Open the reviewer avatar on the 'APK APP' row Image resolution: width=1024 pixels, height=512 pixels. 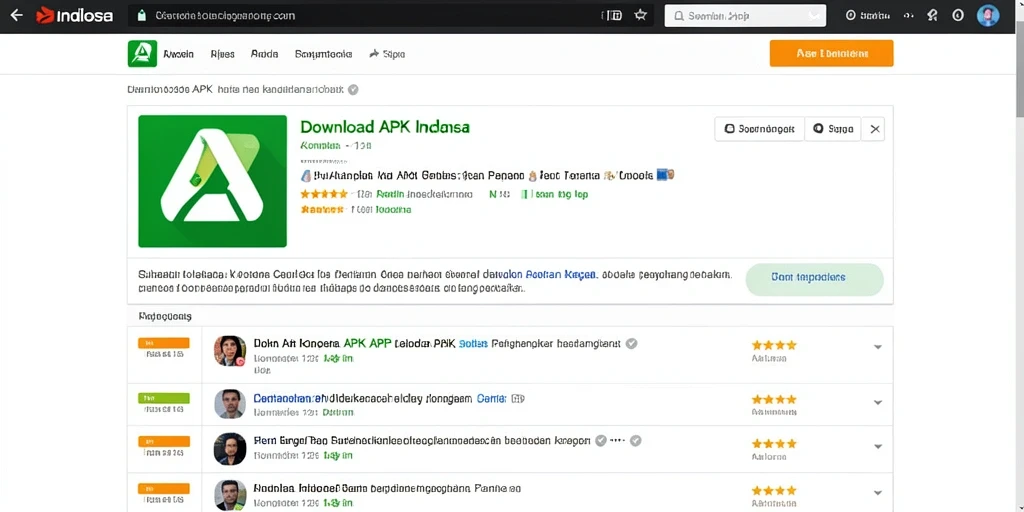coord(230,351)
